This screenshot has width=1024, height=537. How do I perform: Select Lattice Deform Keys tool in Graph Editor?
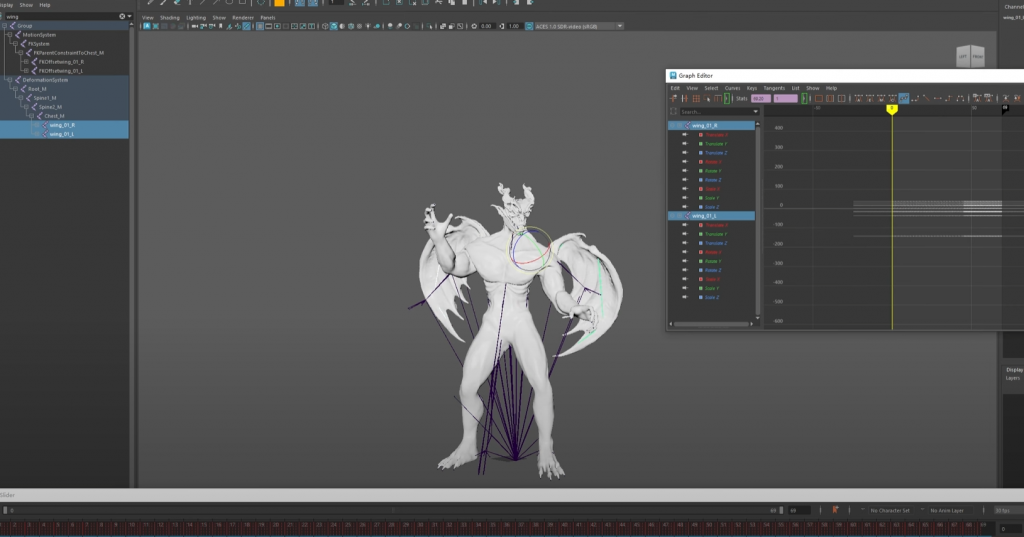click(696, 98)
